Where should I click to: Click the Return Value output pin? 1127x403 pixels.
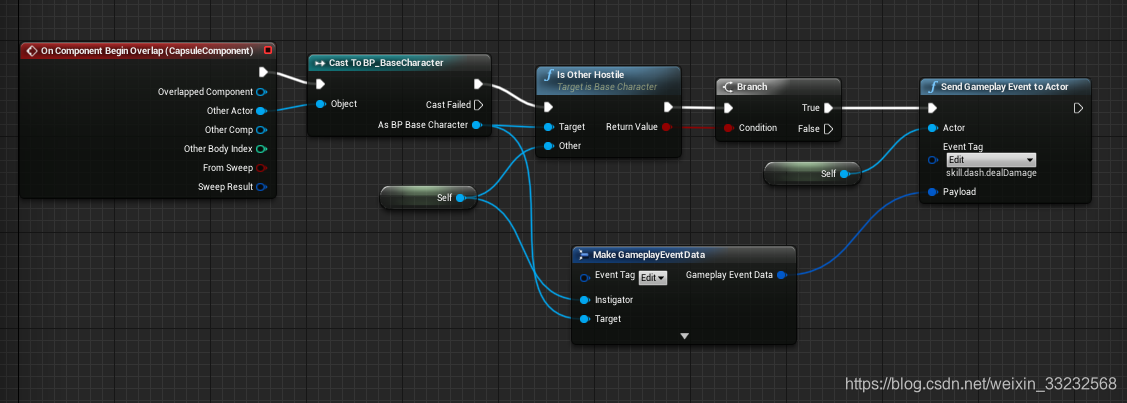click(666, 127)
